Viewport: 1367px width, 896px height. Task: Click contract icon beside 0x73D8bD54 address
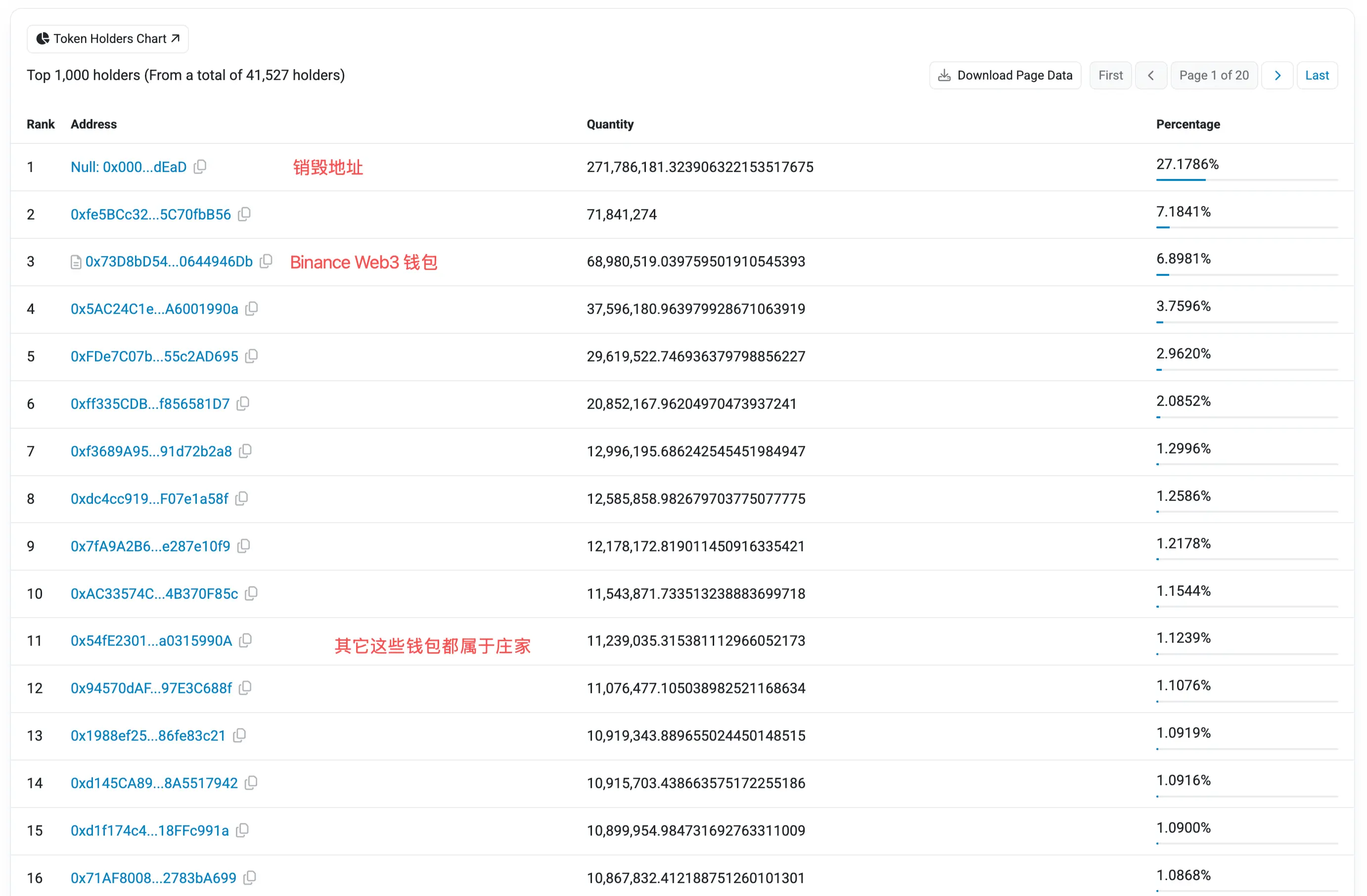click(x=76, y=262)
